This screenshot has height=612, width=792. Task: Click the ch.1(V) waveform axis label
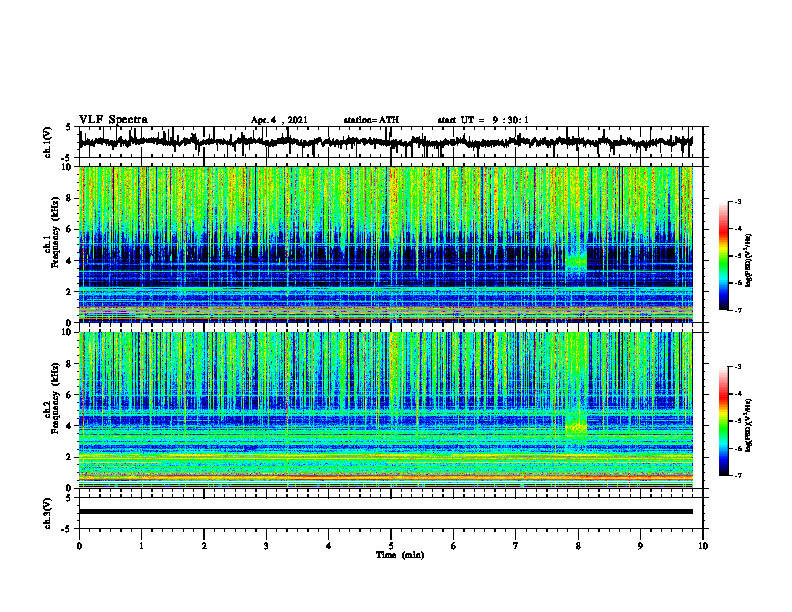tap(48, 142)
